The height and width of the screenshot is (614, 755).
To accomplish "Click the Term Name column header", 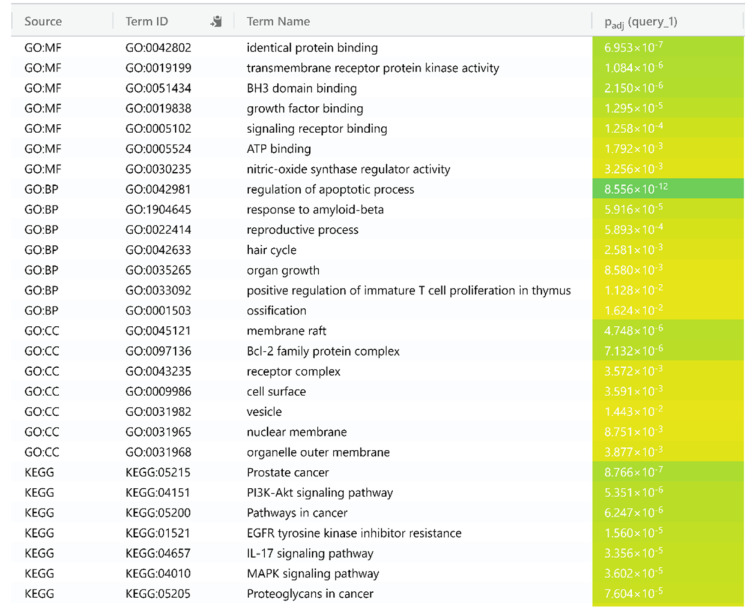I will click(x=278, y=21).
